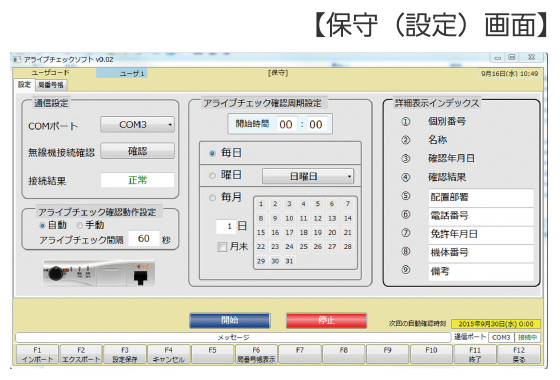Image resolution: width=560 pixels, height=380 pixels.
Task: Click the 確認 button for 無線機接続確認
Action: 138,151
